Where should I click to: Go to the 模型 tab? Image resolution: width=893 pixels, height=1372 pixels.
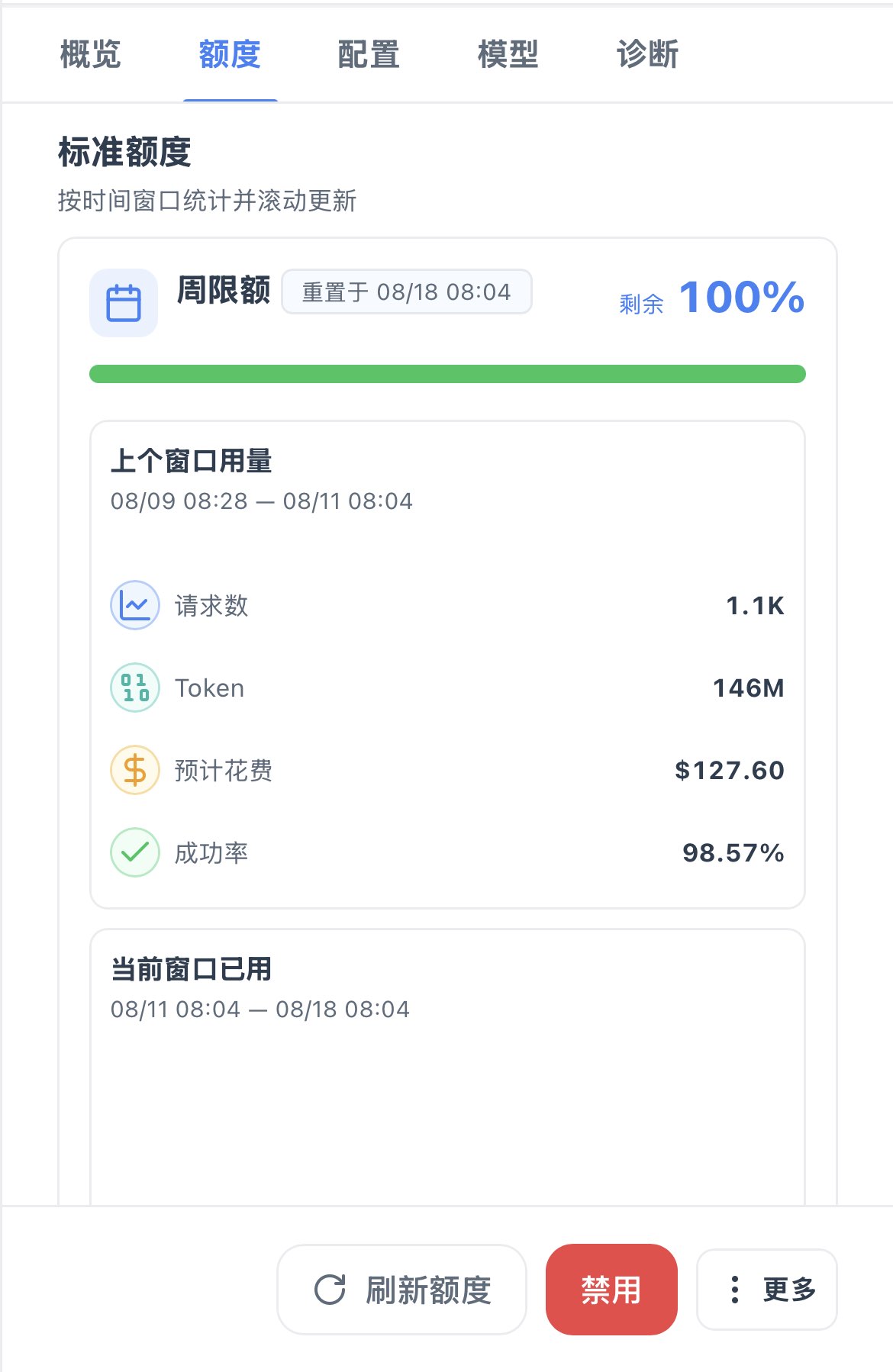tap(508, 54)
